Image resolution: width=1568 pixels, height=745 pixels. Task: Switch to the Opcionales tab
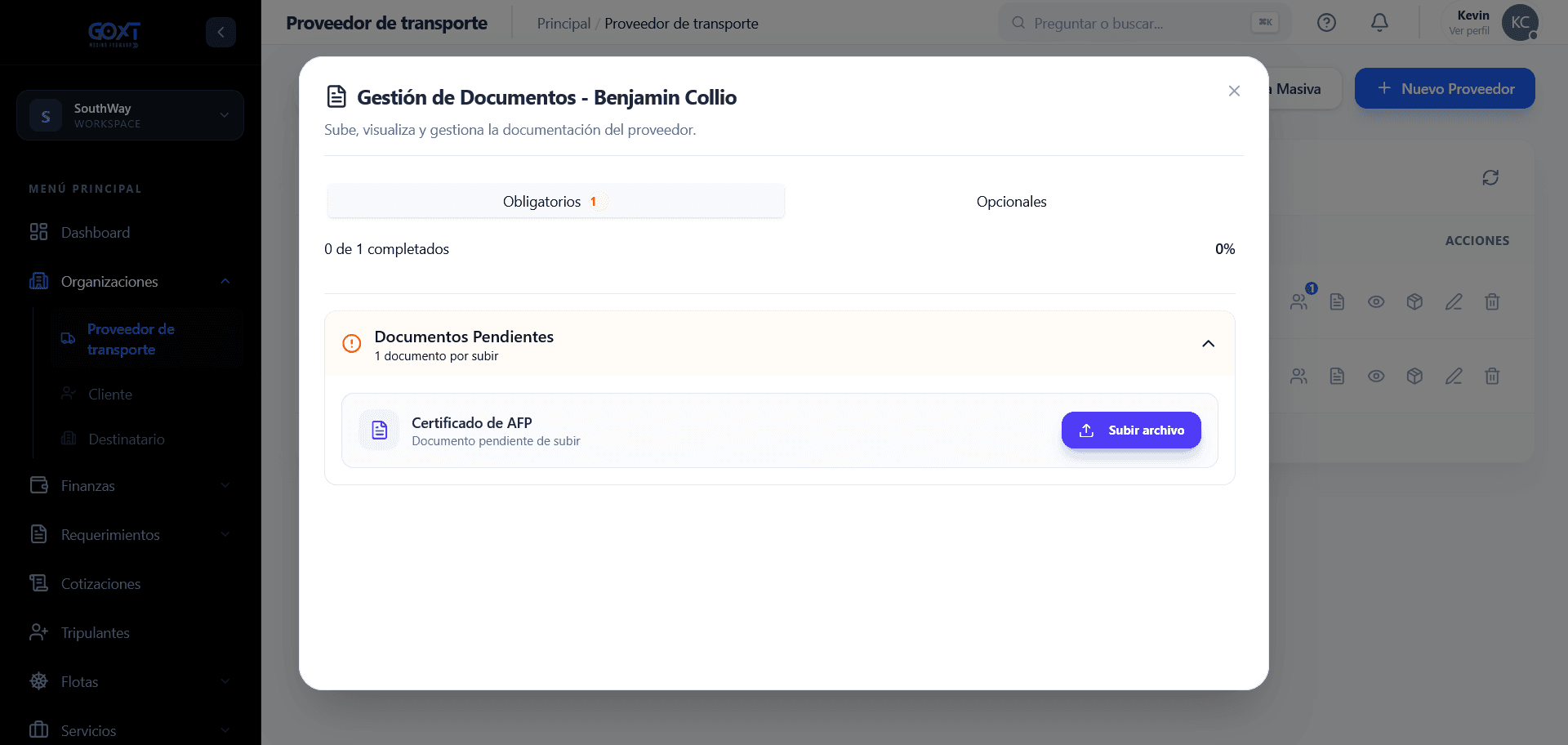coord(1011,202)
